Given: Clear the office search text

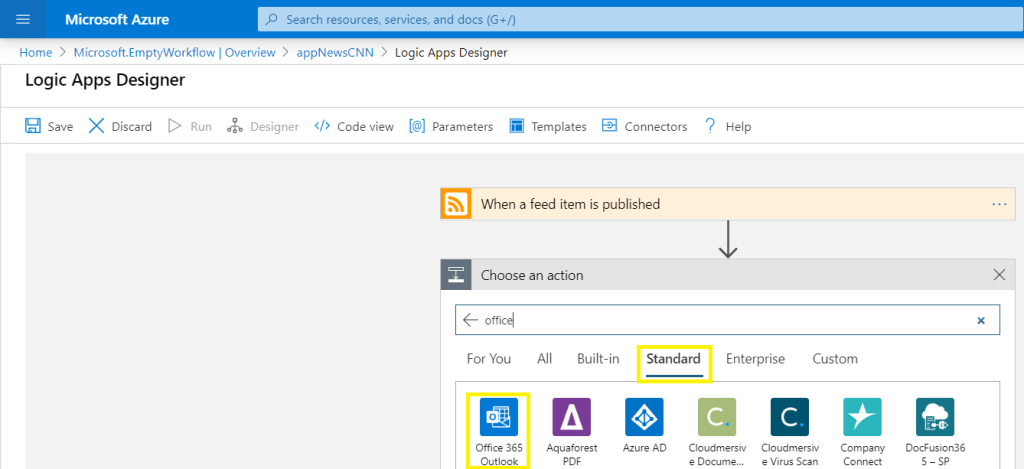Looking at the screenshot, I should pyautogui.click(x=981, y=320).
